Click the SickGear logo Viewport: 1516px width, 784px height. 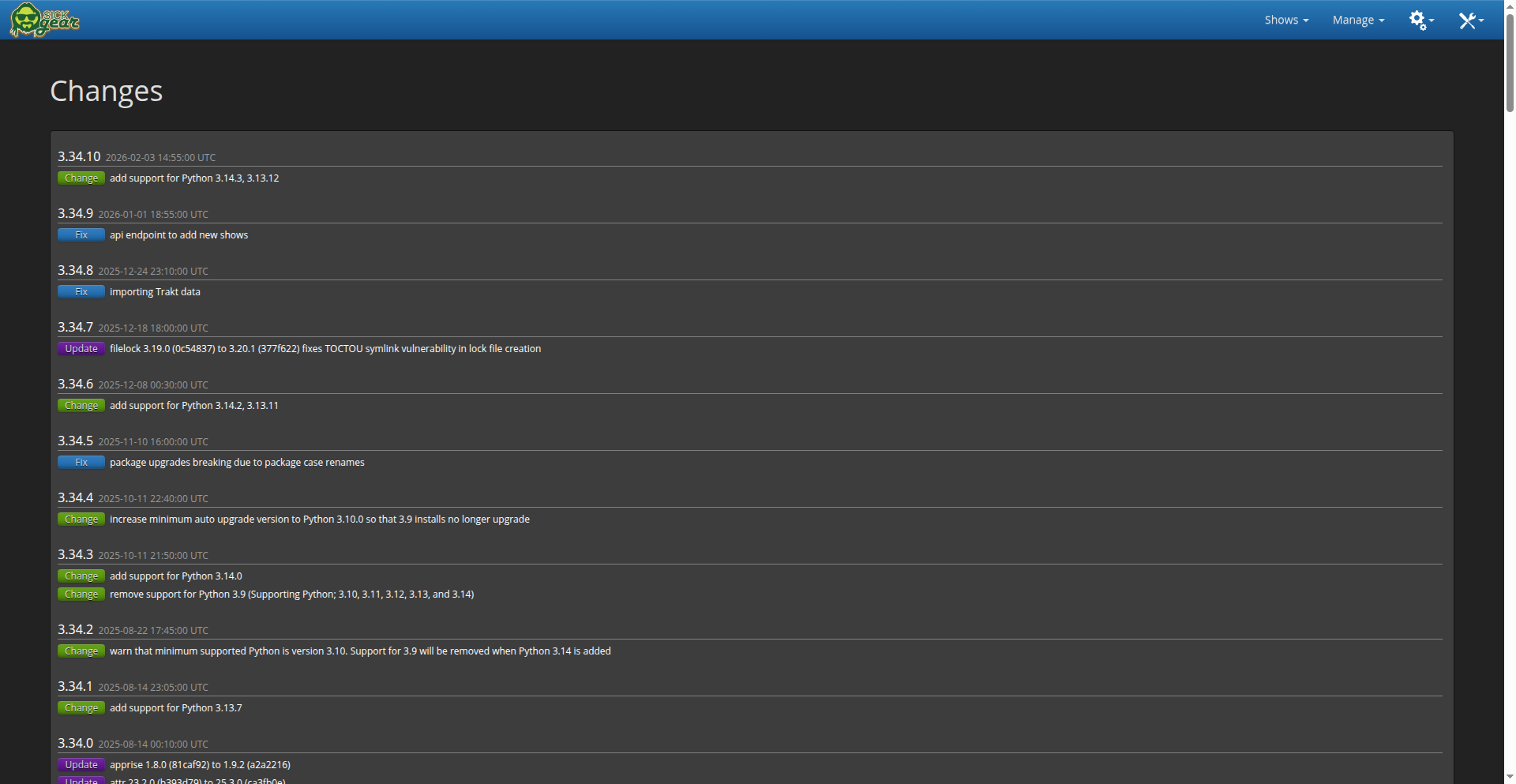click(x=44, y=20)
